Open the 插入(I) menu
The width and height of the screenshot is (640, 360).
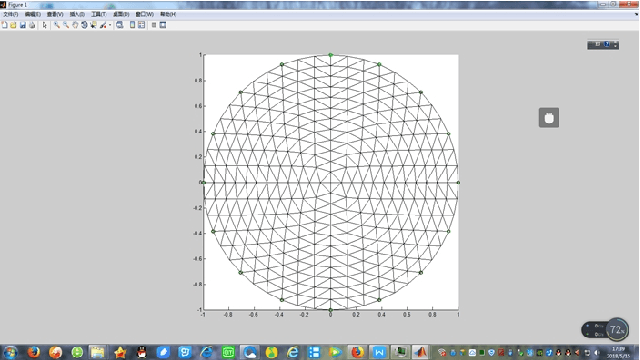pos(77,14)
